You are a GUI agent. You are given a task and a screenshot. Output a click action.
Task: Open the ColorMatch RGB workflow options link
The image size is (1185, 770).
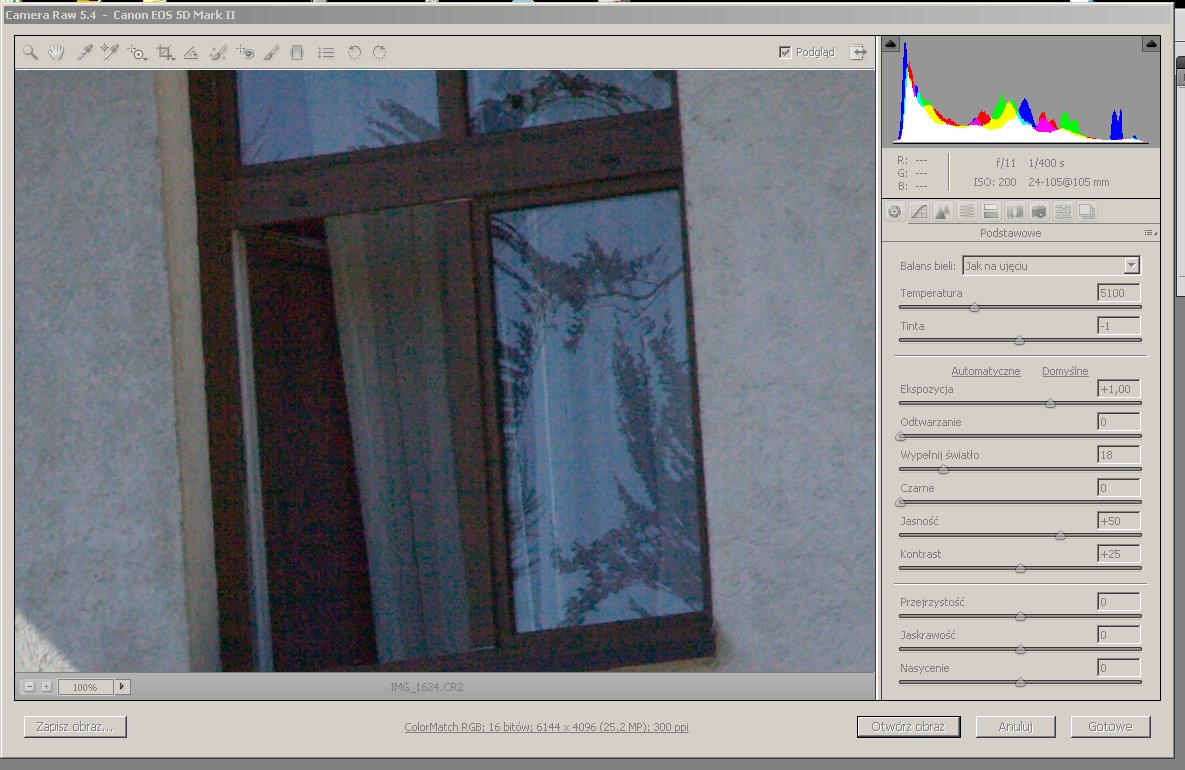(546, 728)
